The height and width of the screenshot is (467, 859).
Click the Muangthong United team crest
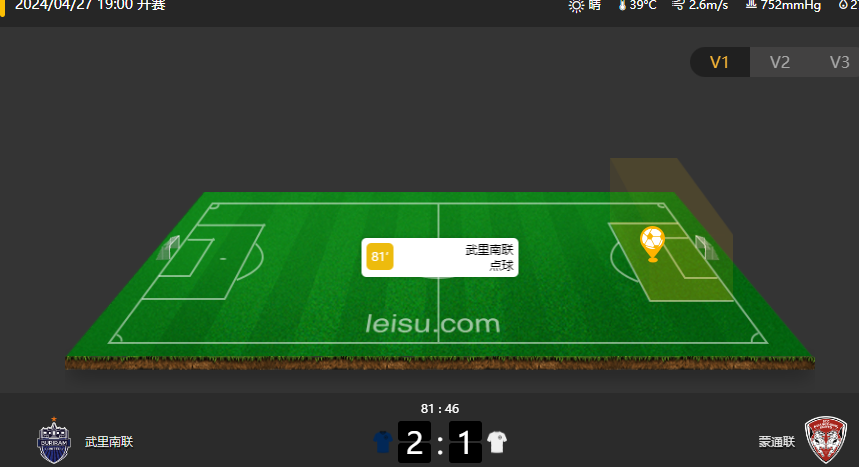[x=826, y=440]
